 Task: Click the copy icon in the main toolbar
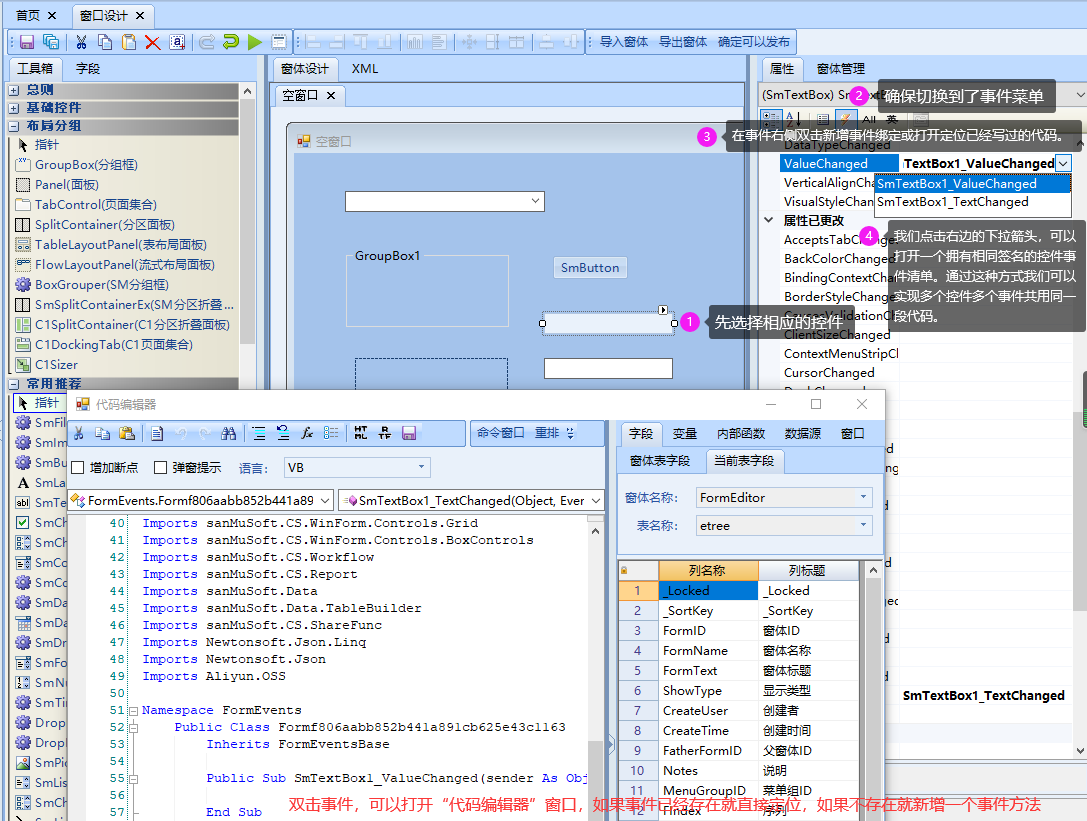[x=105, y=42]
